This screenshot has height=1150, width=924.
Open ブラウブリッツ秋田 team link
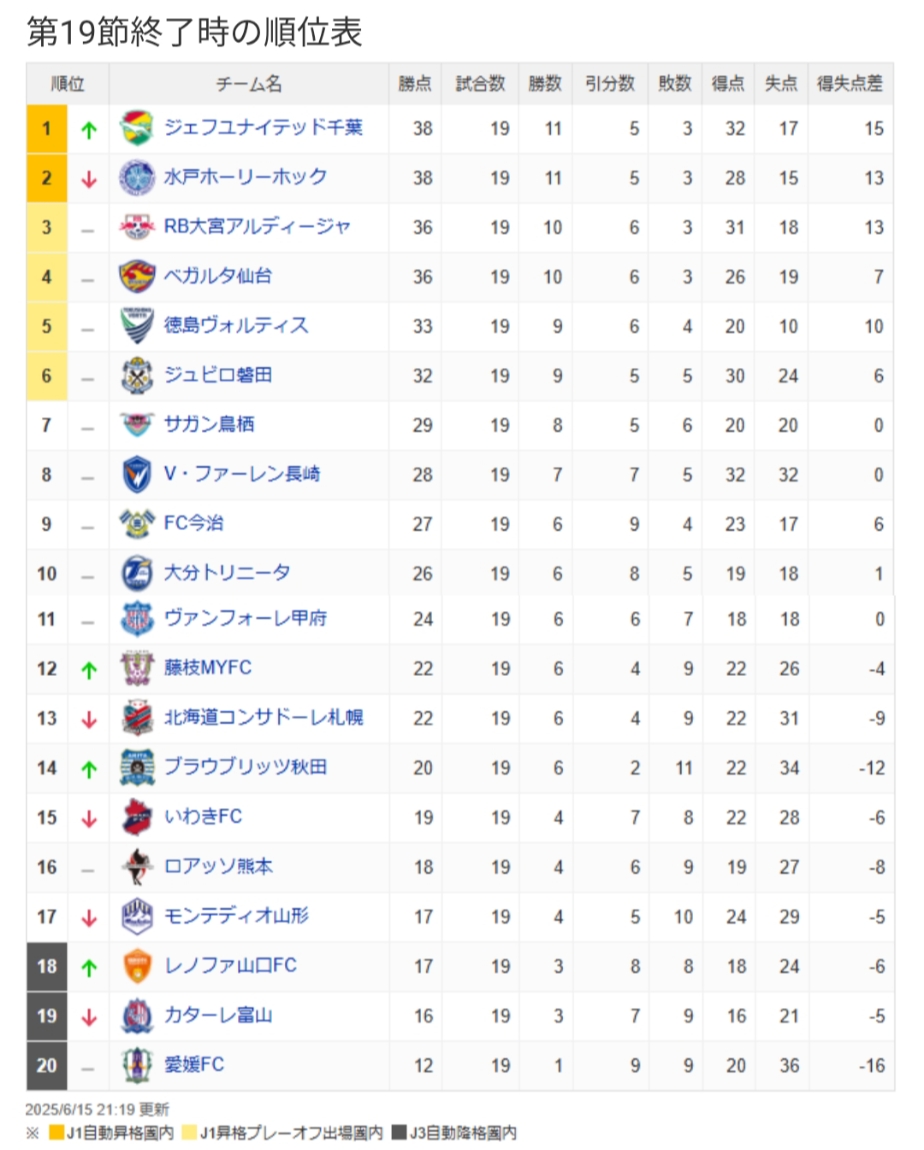245,766
